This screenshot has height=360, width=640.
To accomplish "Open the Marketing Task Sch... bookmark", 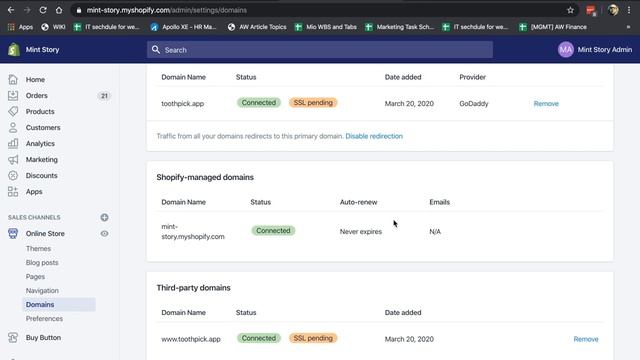I will pyautogui.click(x=400, y=27).
